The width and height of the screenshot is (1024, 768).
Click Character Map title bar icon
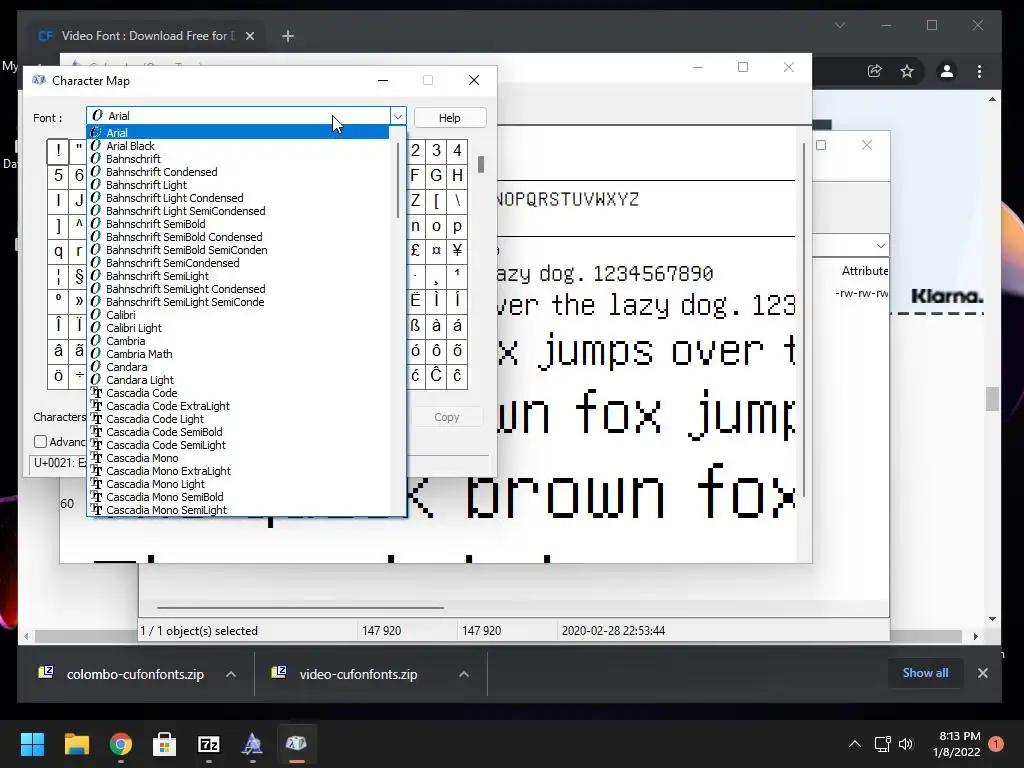pos(39,80)
